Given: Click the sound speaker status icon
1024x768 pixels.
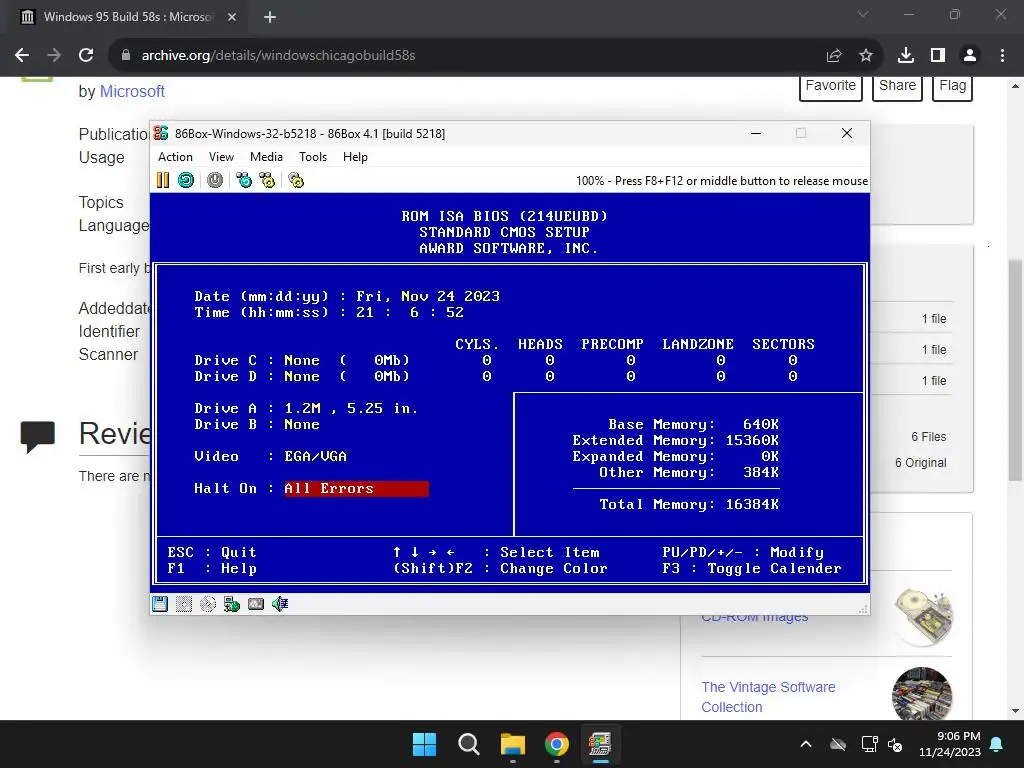Looking at the screenshot, I should (280, 604).
